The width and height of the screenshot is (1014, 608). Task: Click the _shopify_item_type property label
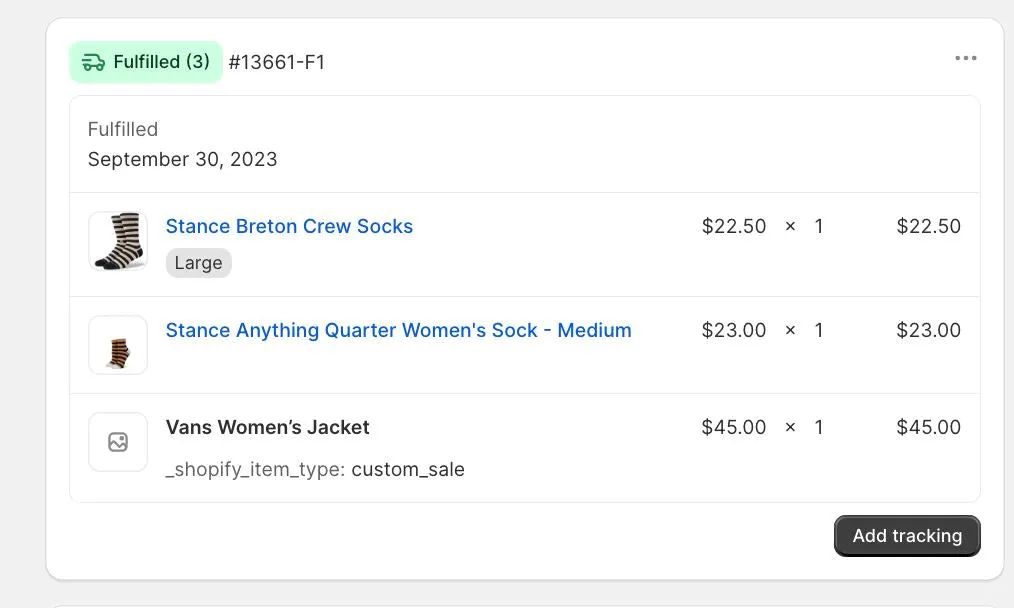pyautogui.click(x=255, y=469)
